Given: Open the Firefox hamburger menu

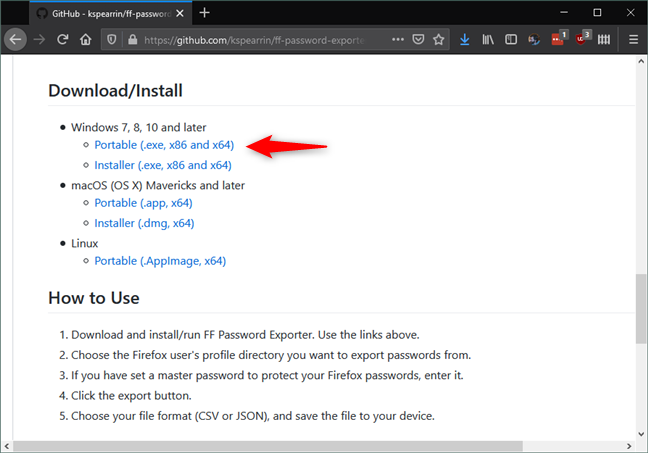Looking at the screenshot, I should tap(633, 40).
